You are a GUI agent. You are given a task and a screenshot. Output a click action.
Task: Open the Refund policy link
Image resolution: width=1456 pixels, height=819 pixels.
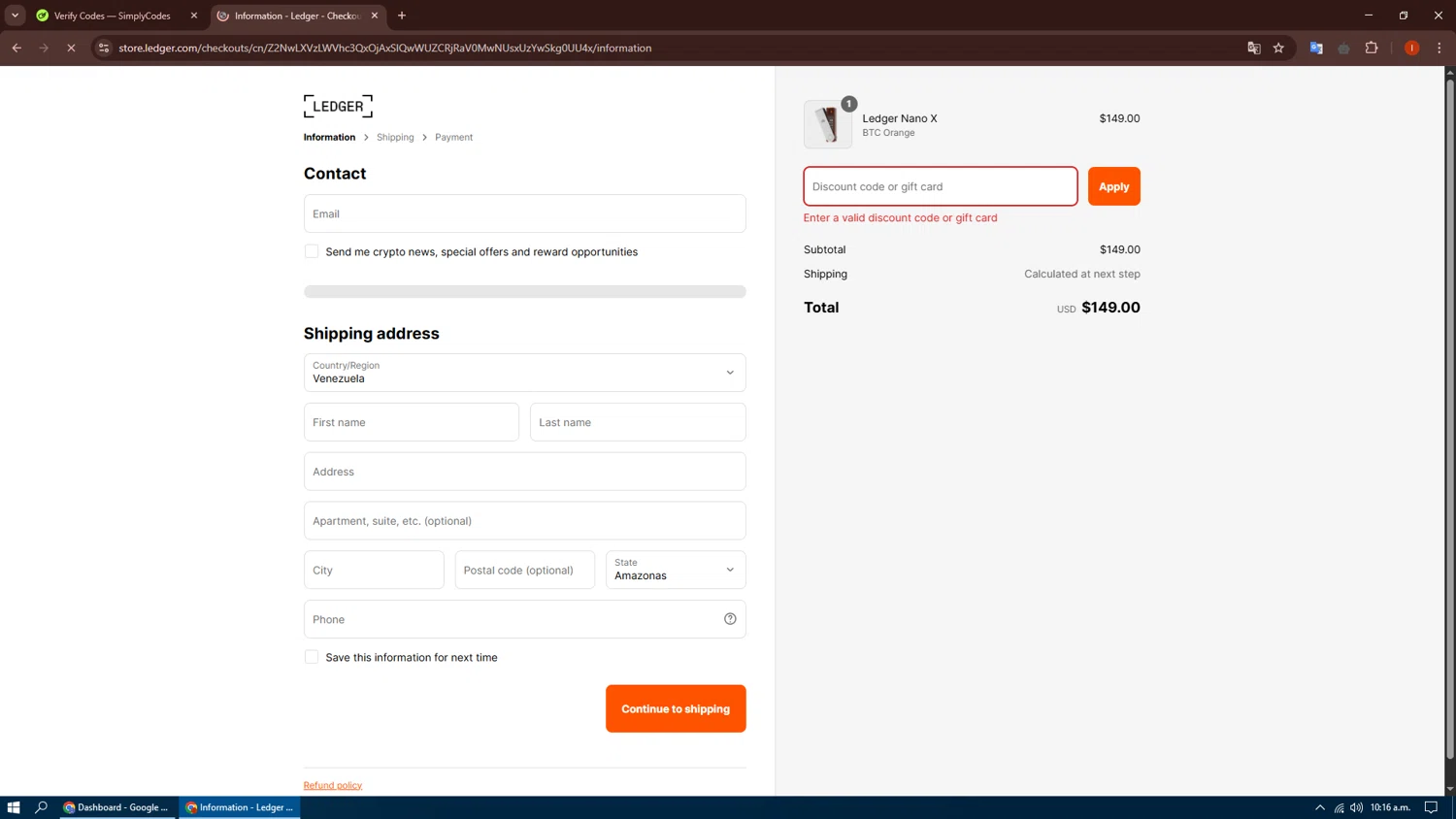pos(333,785)
